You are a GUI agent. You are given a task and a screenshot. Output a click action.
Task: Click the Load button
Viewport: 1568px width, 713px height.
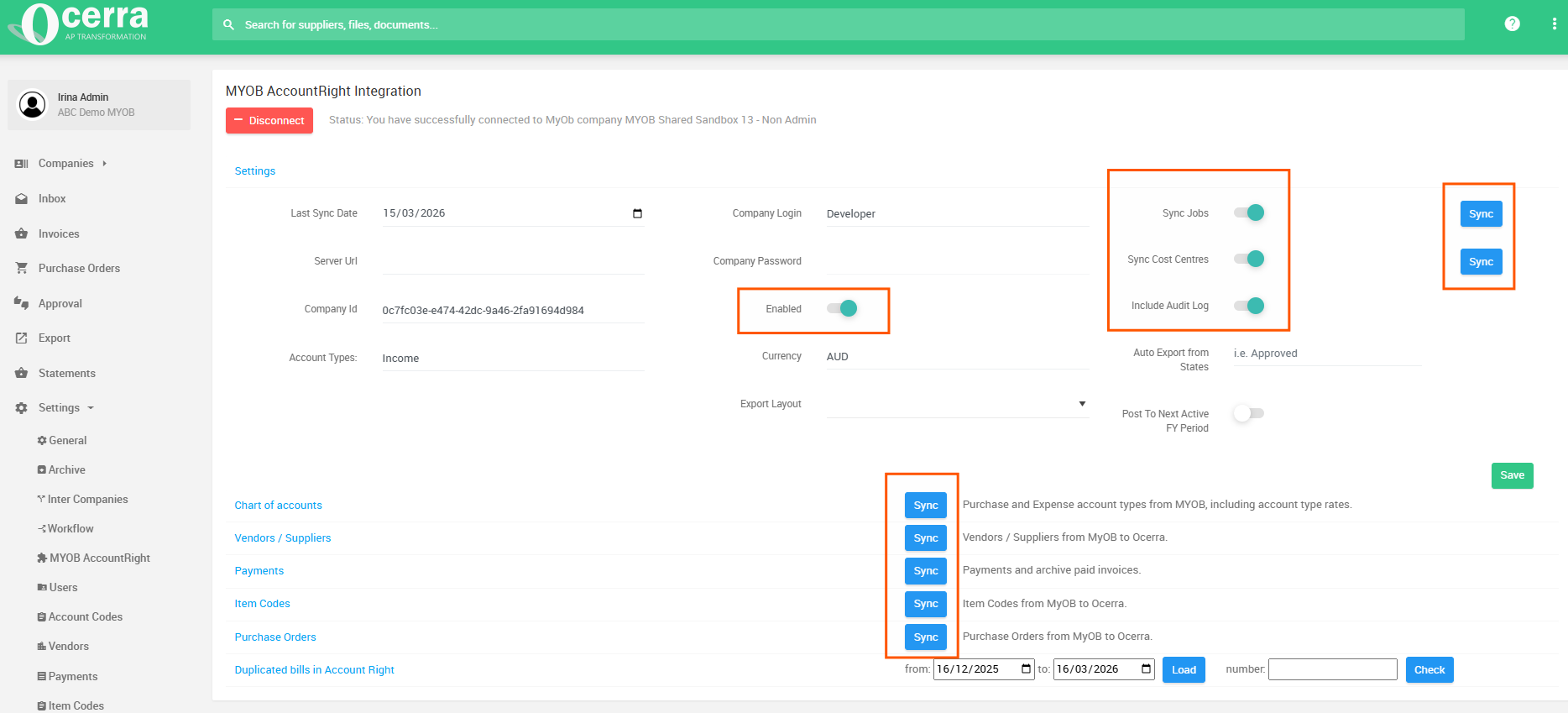click(1184, 669)
